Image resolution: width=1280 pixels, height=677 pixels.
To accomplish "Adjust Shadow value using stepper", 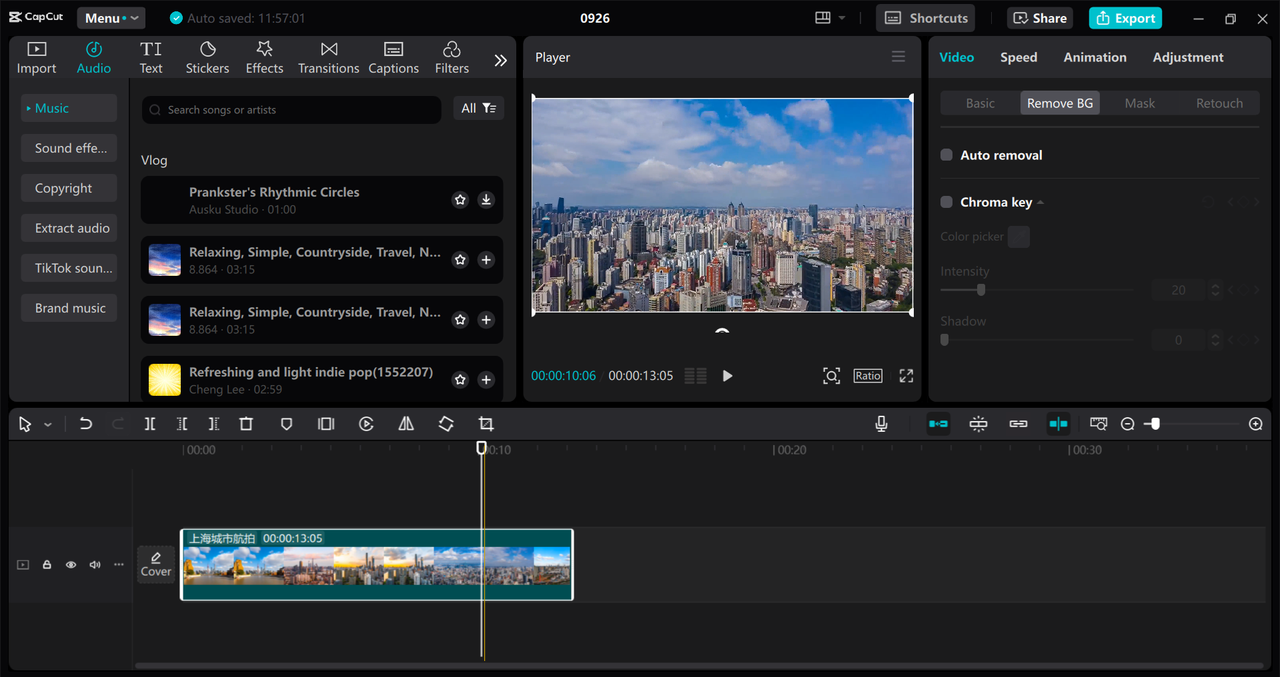I will click(1215, 340).
